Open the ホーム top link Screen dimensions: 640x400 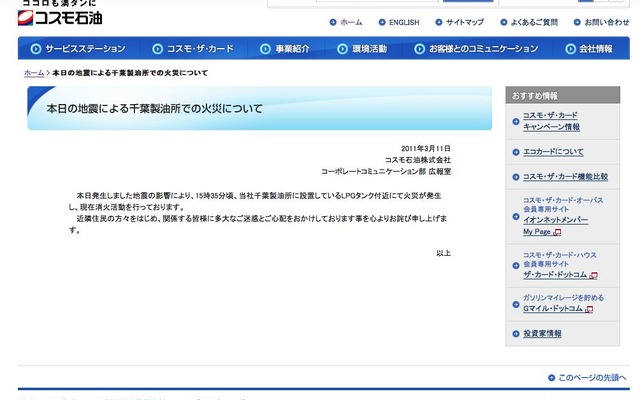point(351,22)
